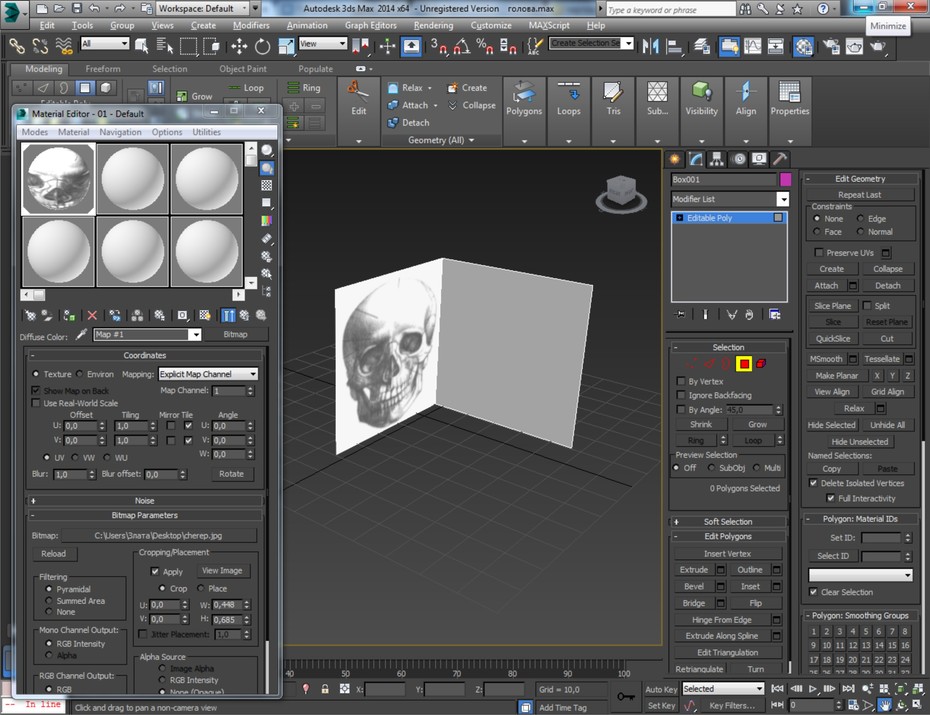This screenshot has height=715, width=930.
Task: Click the Box001 object color swatch
Action: click(785, 180)
